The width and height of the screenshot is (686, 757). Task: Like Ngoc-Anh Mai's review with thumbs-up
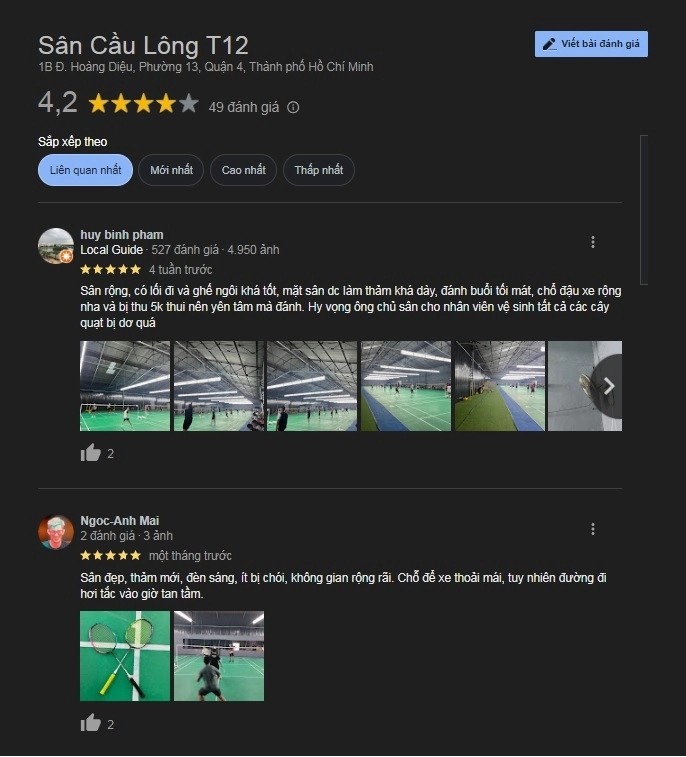[x=91, y=723]
